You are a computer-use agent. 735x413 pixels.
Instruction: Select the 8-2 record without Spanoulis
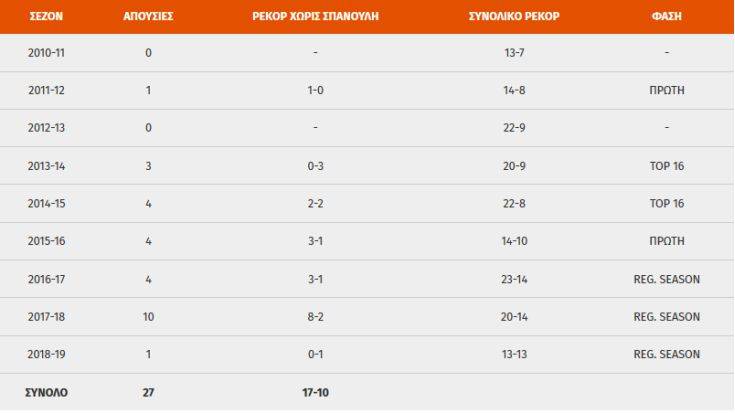(315, 317)
